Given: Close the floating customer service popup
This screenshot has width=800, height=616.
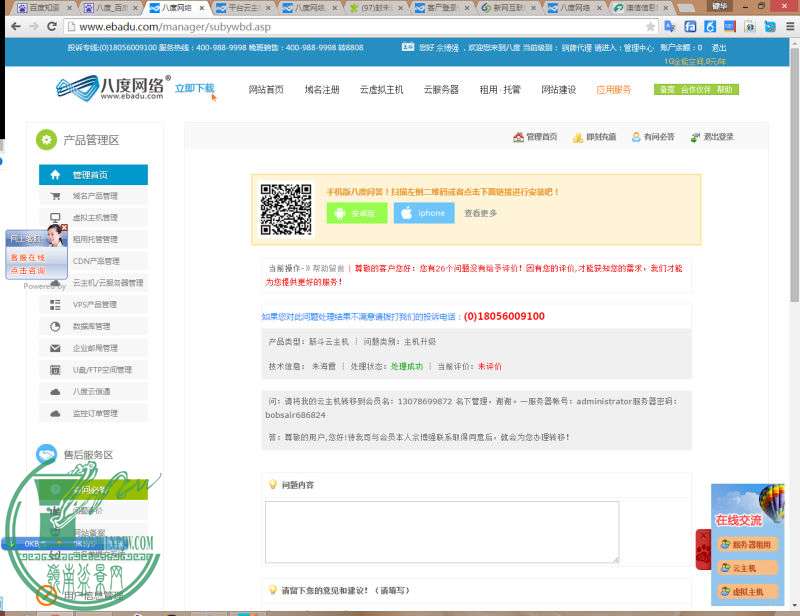Looking at the screenshot, I should click(x=64, y=227).
